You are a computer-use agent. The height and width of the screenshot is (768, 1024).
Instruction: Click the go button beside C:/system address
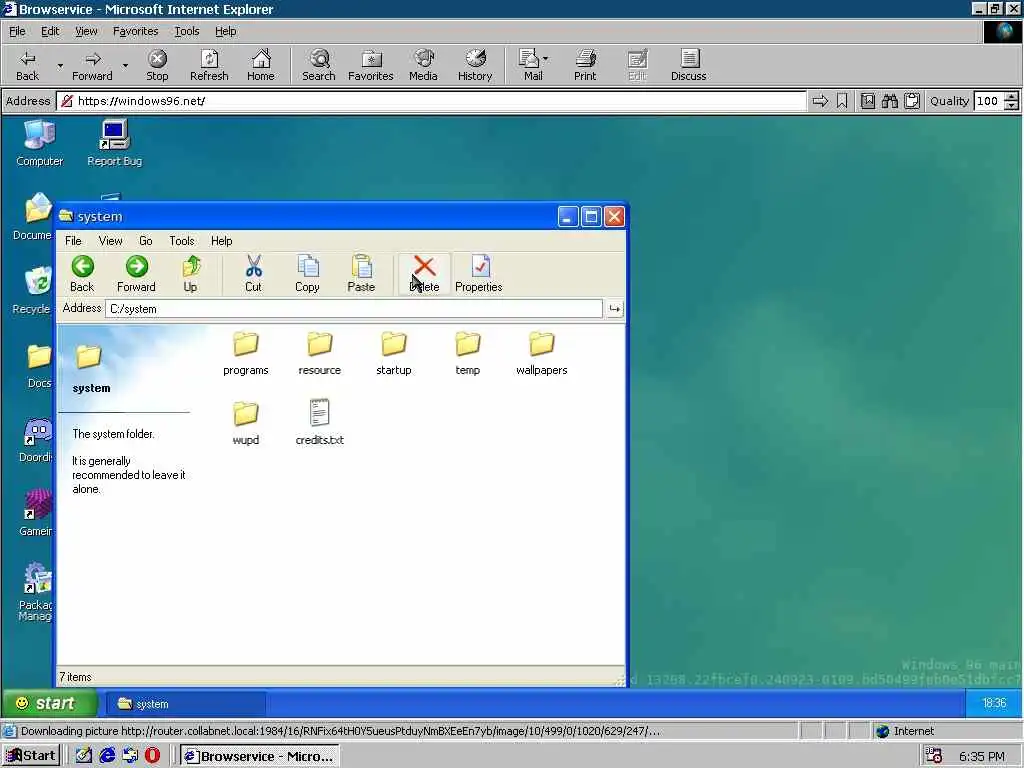(x=615, y=309)
